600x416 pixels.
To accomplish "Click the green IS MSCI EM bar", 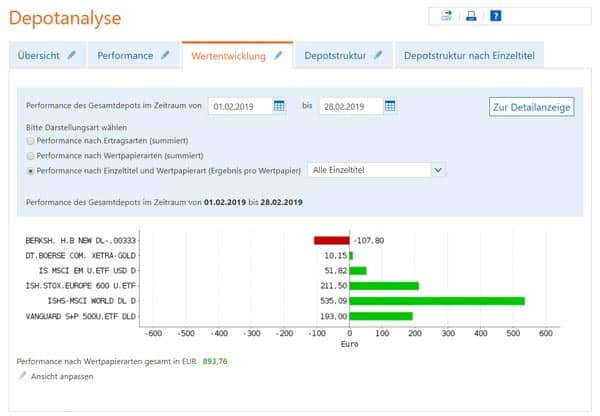I will (358, 271).
